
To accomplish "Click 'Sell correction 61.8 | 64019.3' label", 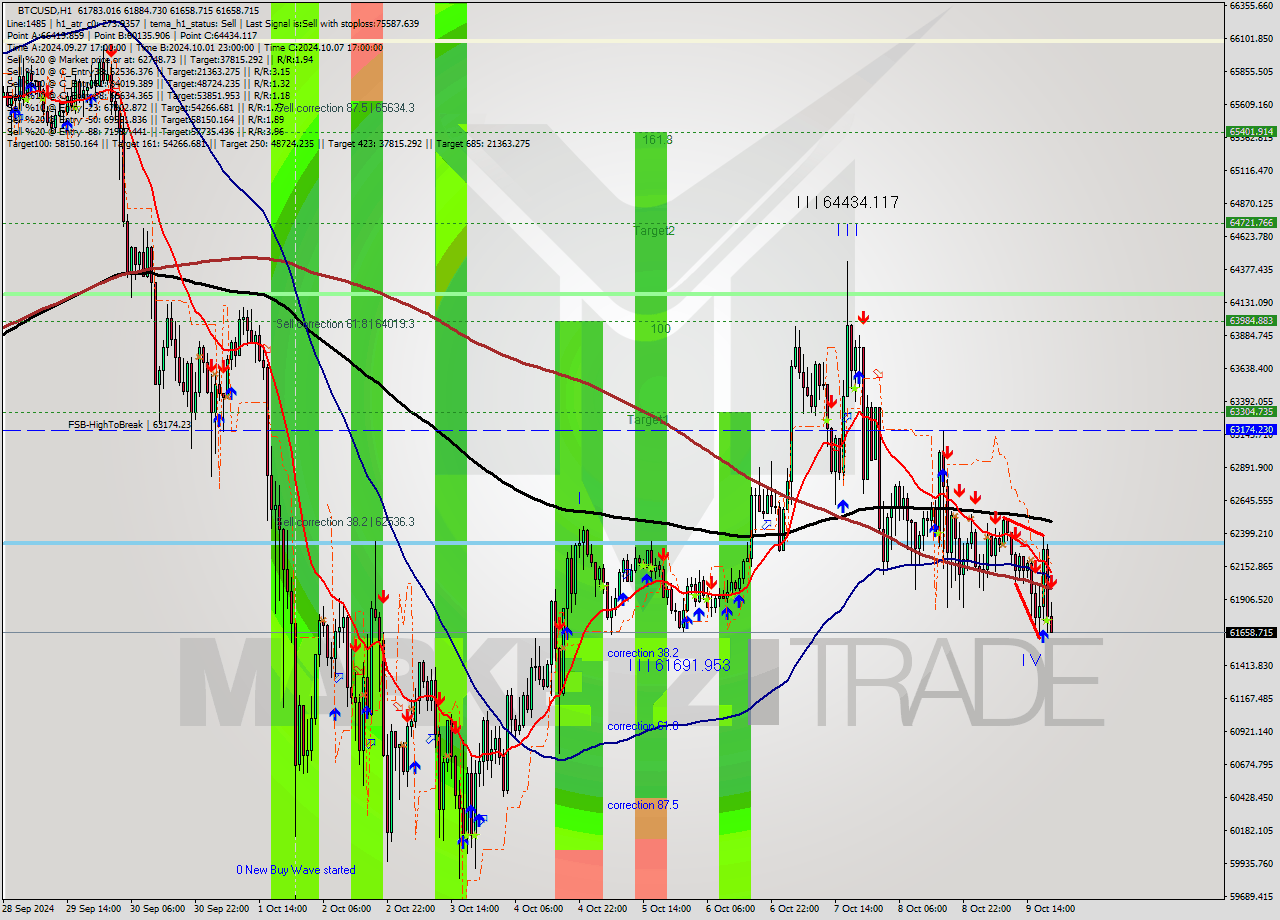I will point(345,324).
